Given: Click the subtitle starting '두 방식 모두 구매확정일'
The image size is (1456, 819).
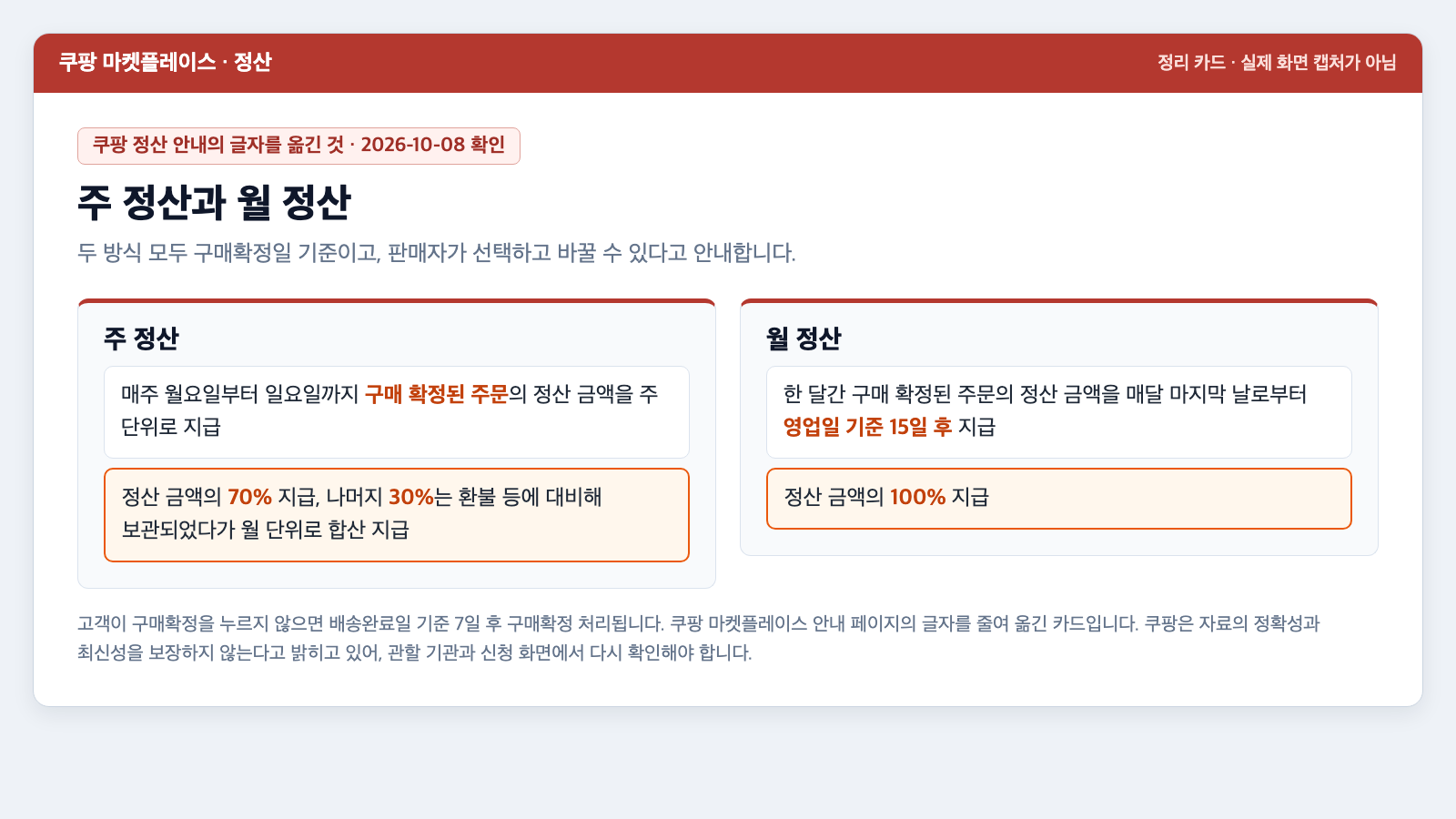Looking at the screenshot, I should coord(437,253).
